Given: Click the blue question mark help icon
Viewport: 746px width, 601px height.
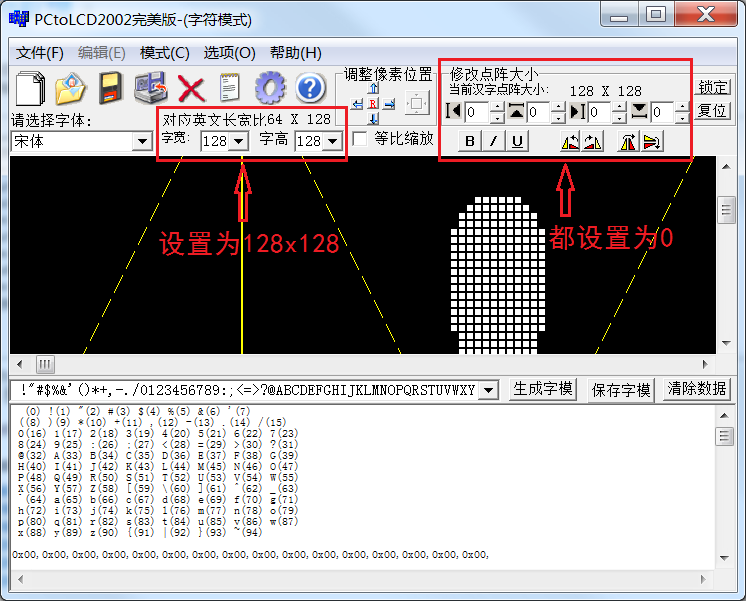Looking at the screenshot, I should [x=310, y=88].
